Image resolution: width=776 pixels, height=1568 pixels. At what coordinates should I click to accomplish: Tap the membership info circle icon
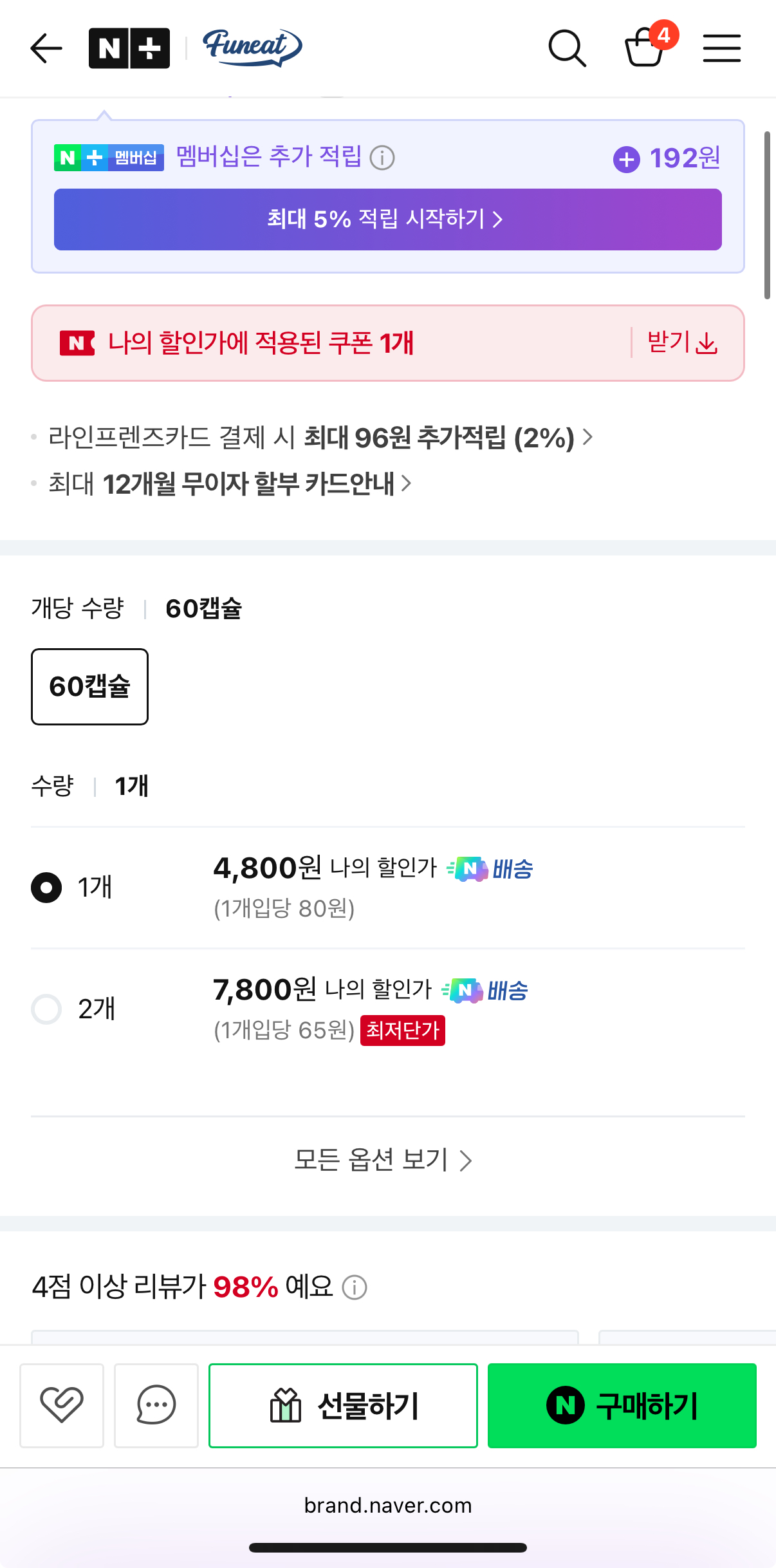click(x=382, y=158)
